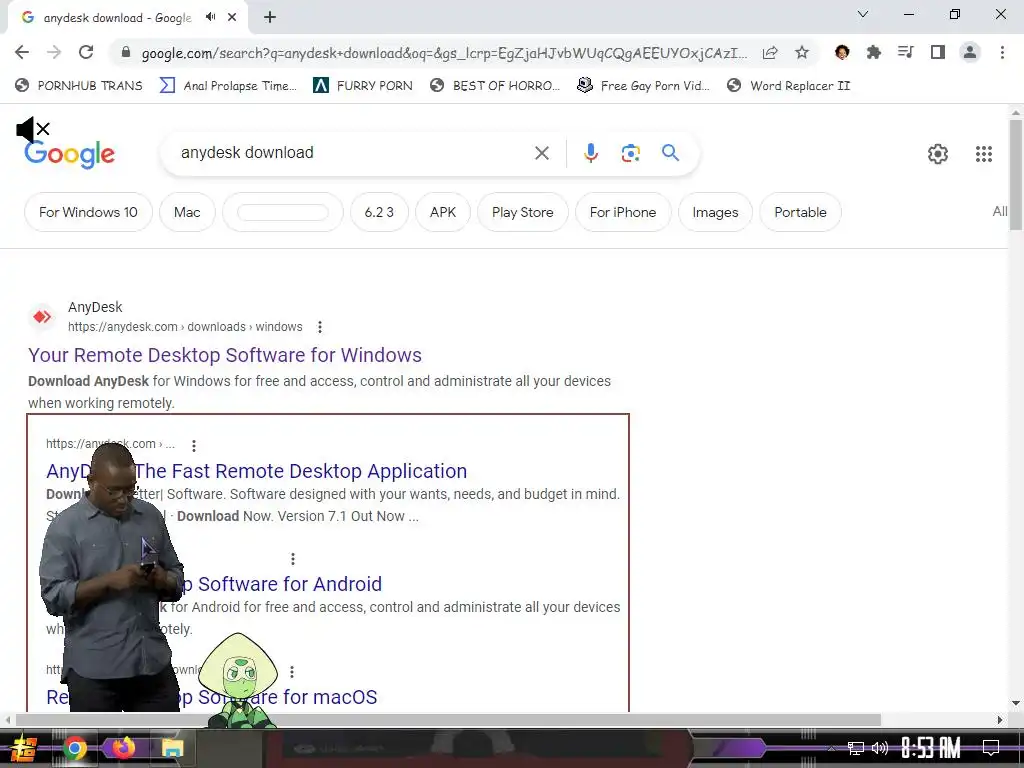1024x768 pixels.
Task: Open site lock info in address bar
Action: (x=126, y=53)
